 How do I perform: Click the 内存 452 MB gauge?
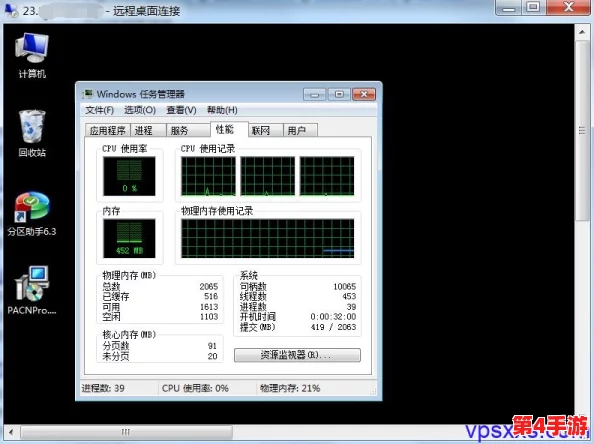click(x=129, y=238)
